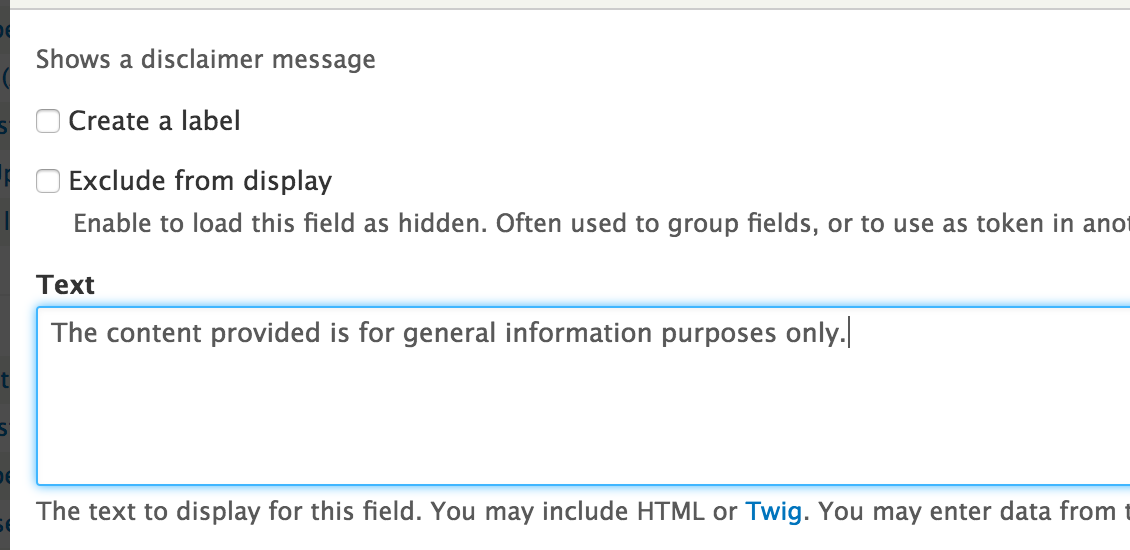The width and height of the screenshot is (1130, 550).
Task: Enable the Create a label checkbox
Action: pos(48,122)
